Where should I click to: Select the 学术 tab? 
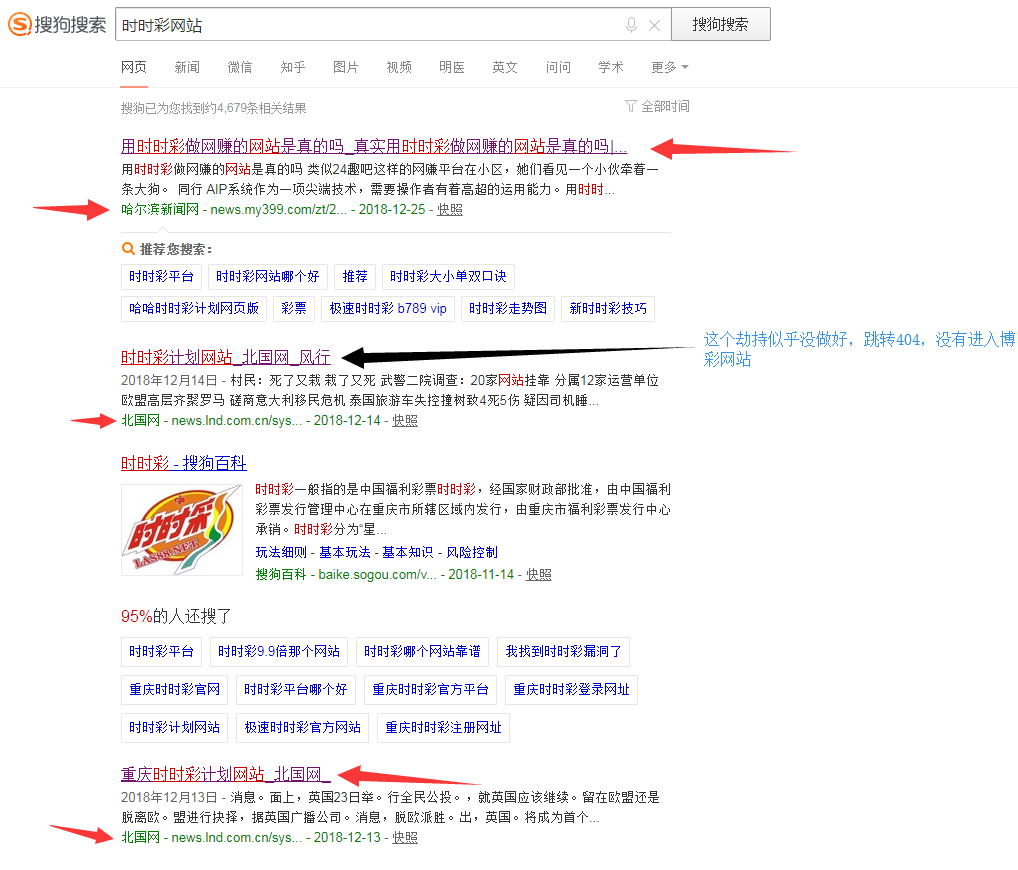610,68
